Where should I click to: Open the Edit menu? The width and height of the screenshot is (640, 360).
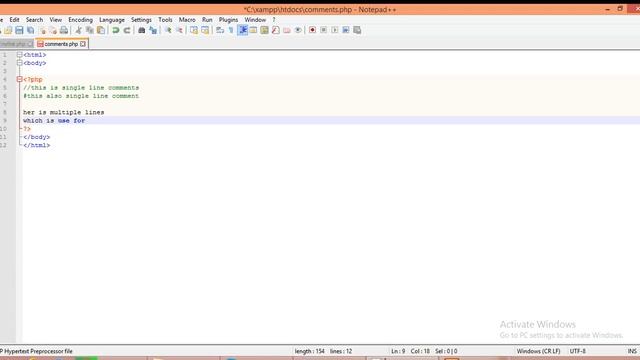(14, 20)
